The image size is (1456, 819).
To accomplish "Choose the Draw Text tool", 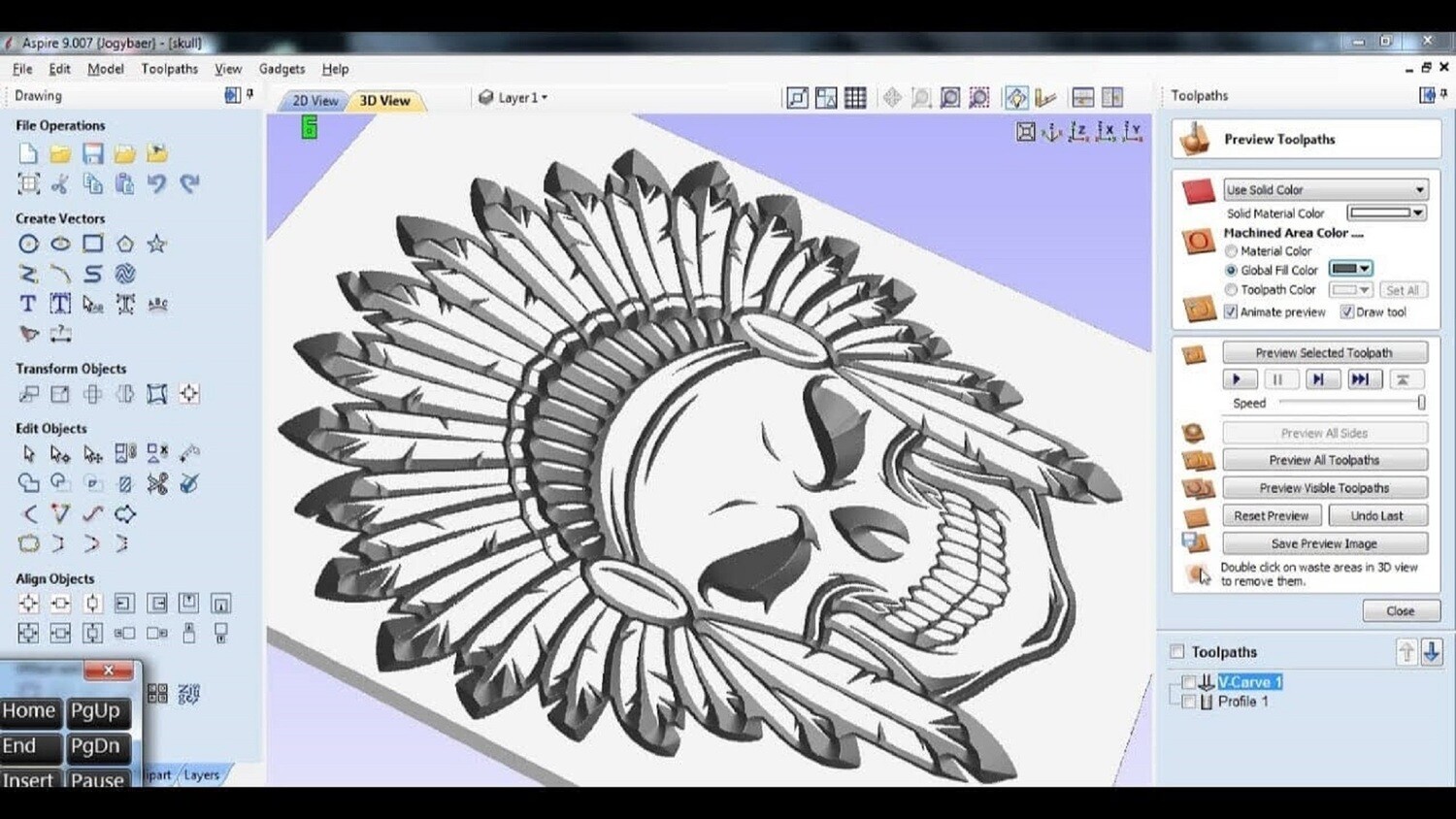I will pos(28,304).
